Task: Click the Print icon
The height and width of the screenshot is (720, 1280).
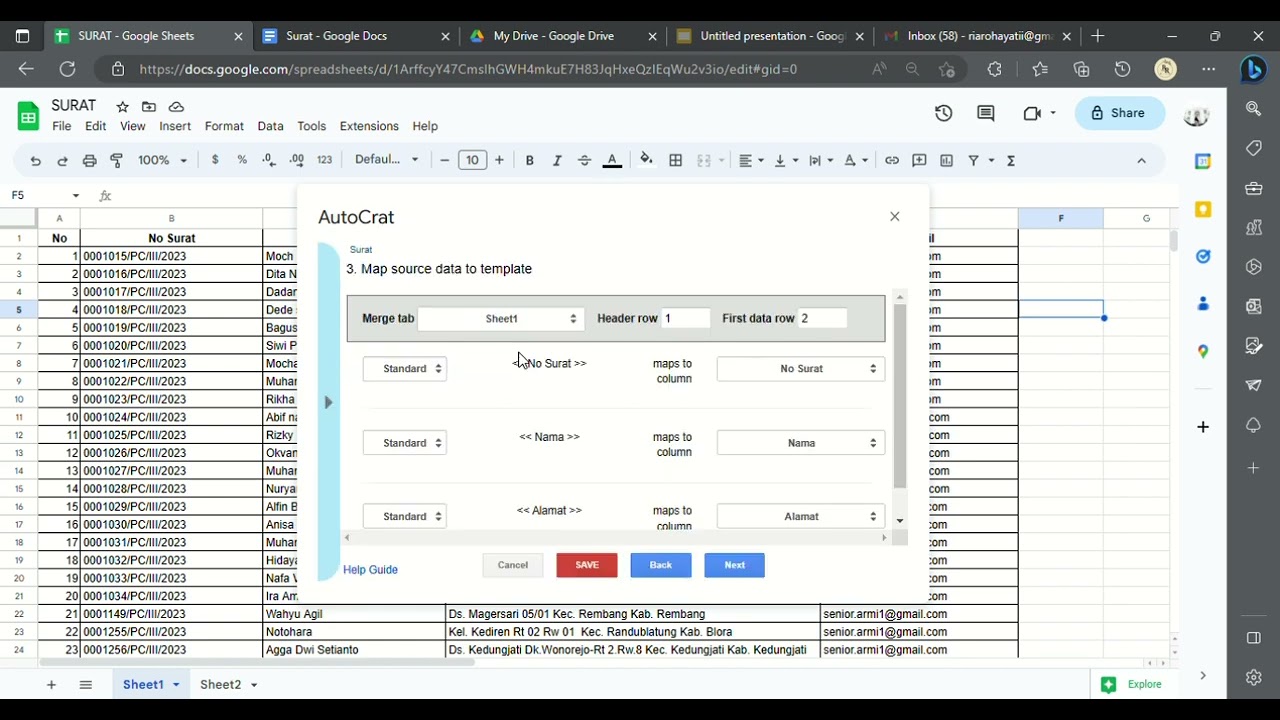Action: [x=89, y=161]
